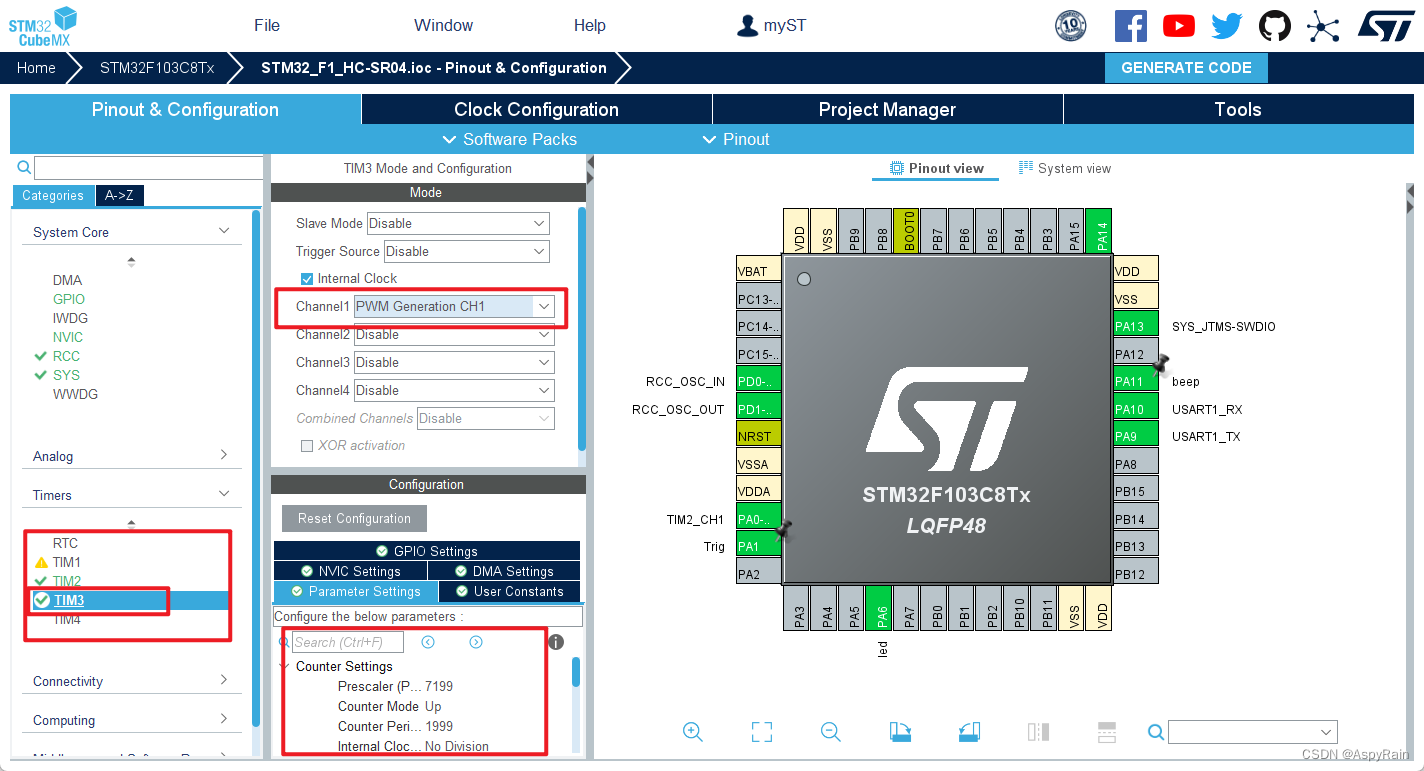Click the ST community network icon

(1323, 25)
